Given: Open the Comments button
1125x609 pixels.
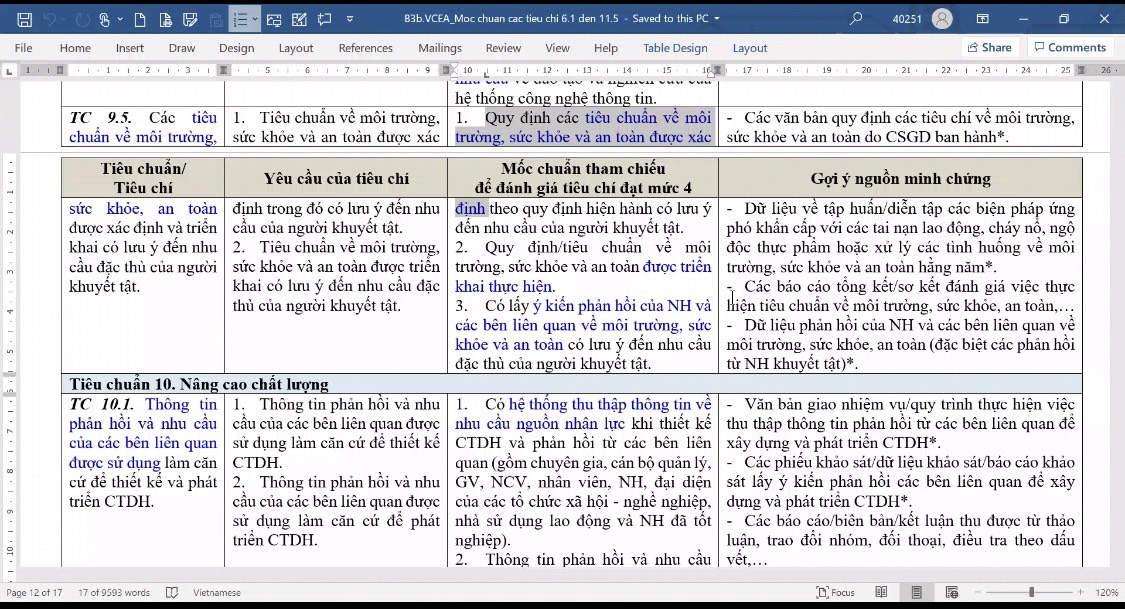Looking at the screenshot, I should point(1070,47).
